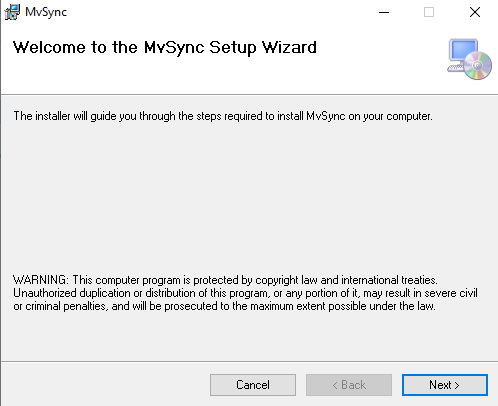Cancel the MvSync installation
This screenshot has width=498, height=406.
pos(253,385)
